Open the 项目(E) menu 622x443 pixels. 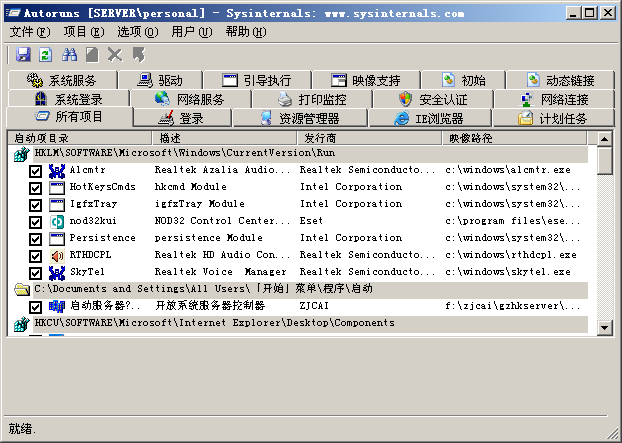click(84, 32)
